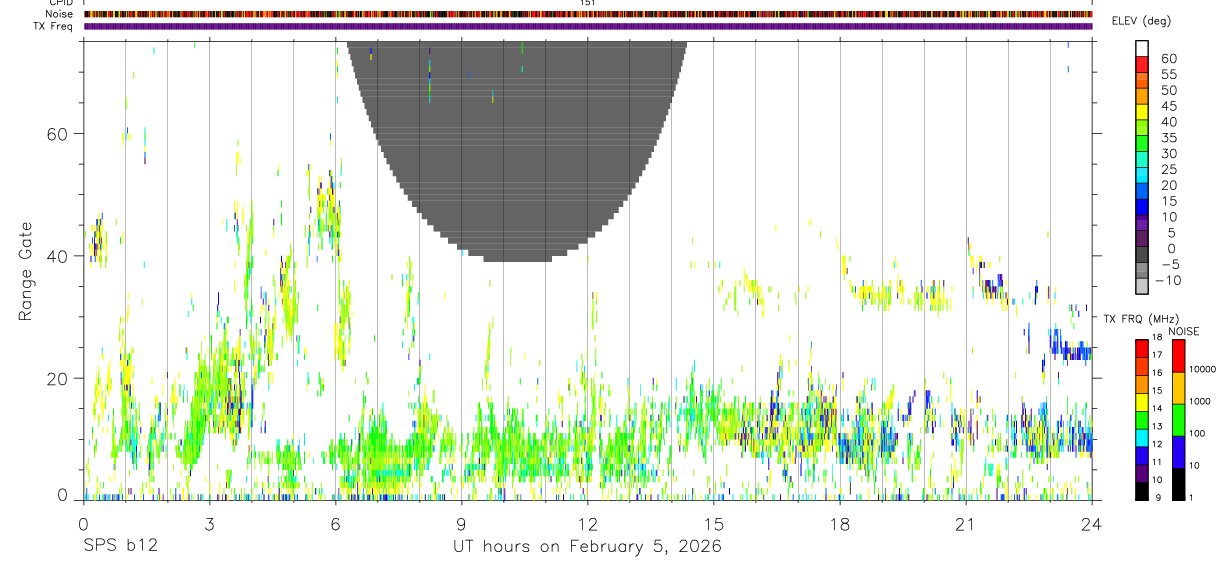Viewport: 1228px width, 567px height.
Task: Pick the red top segment of the TX FRQ colorbar
Action: pos(1142,348)
